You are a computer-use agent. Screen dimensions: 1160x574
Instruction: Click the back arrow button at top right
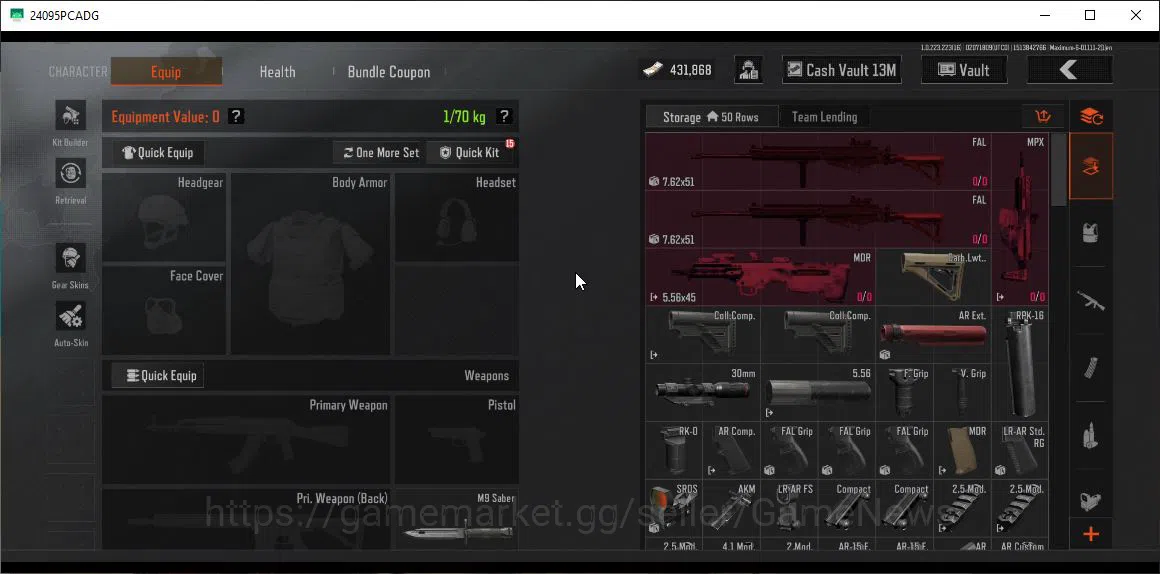[1069, 70]
